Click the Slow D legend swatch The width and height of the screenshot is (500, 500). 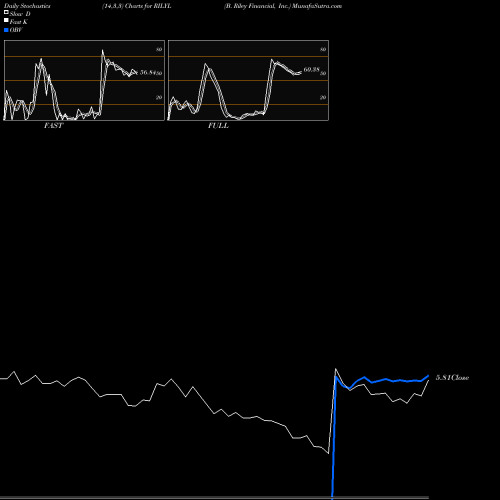(6, 12)
